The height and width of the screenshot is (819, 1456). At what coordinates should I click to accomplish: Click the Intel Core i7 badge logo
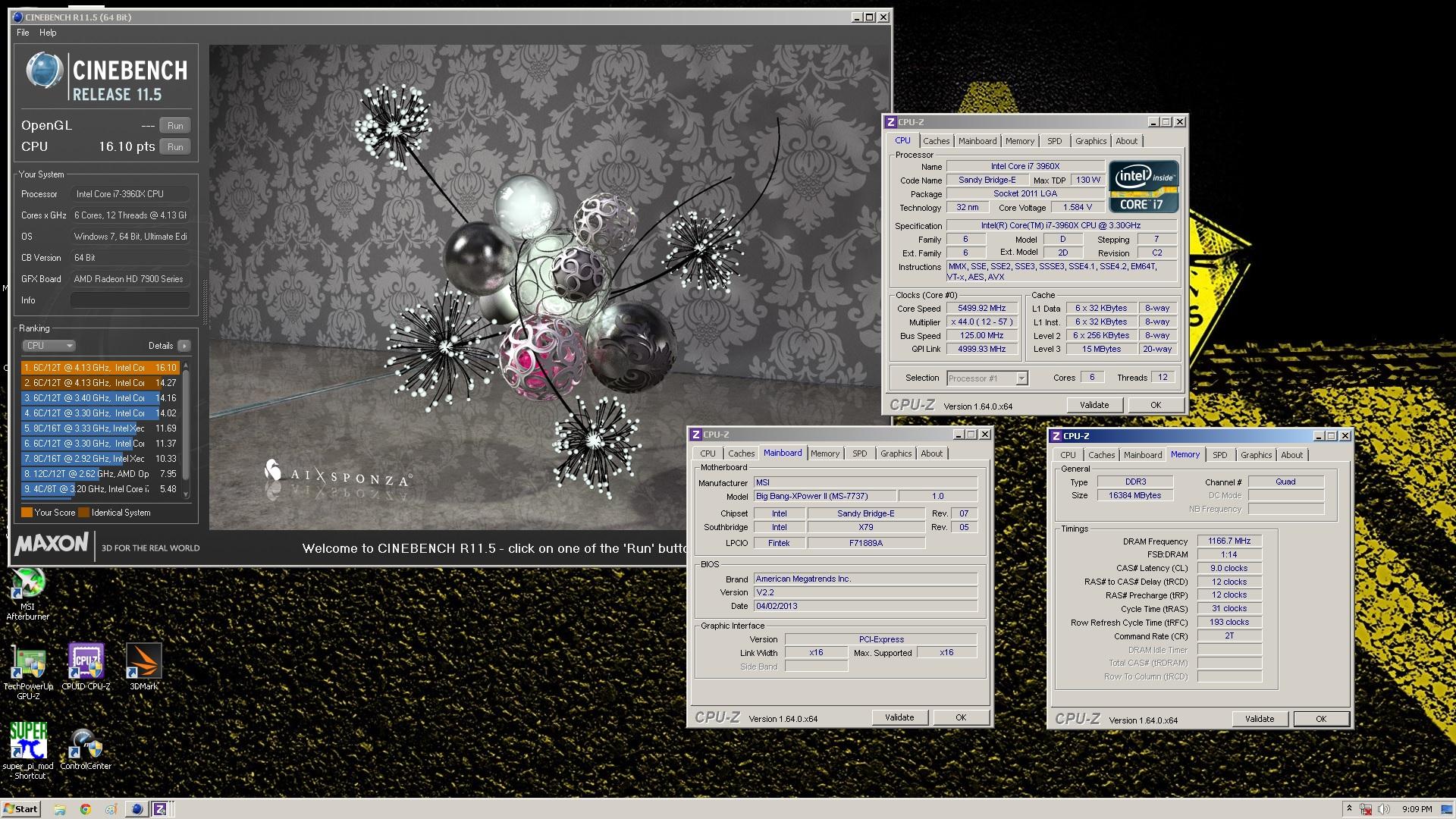[x=1144, y=187]
